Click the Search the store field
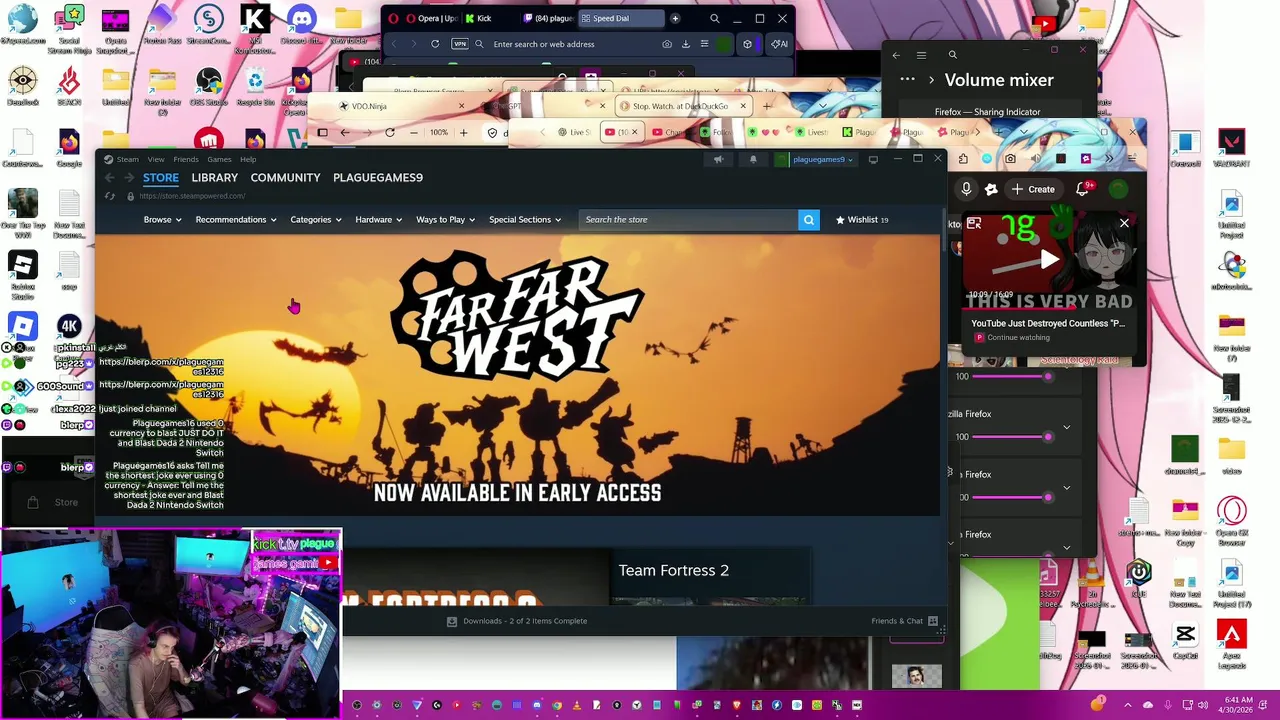This screenshot has height=720, width=1280. 688,220
